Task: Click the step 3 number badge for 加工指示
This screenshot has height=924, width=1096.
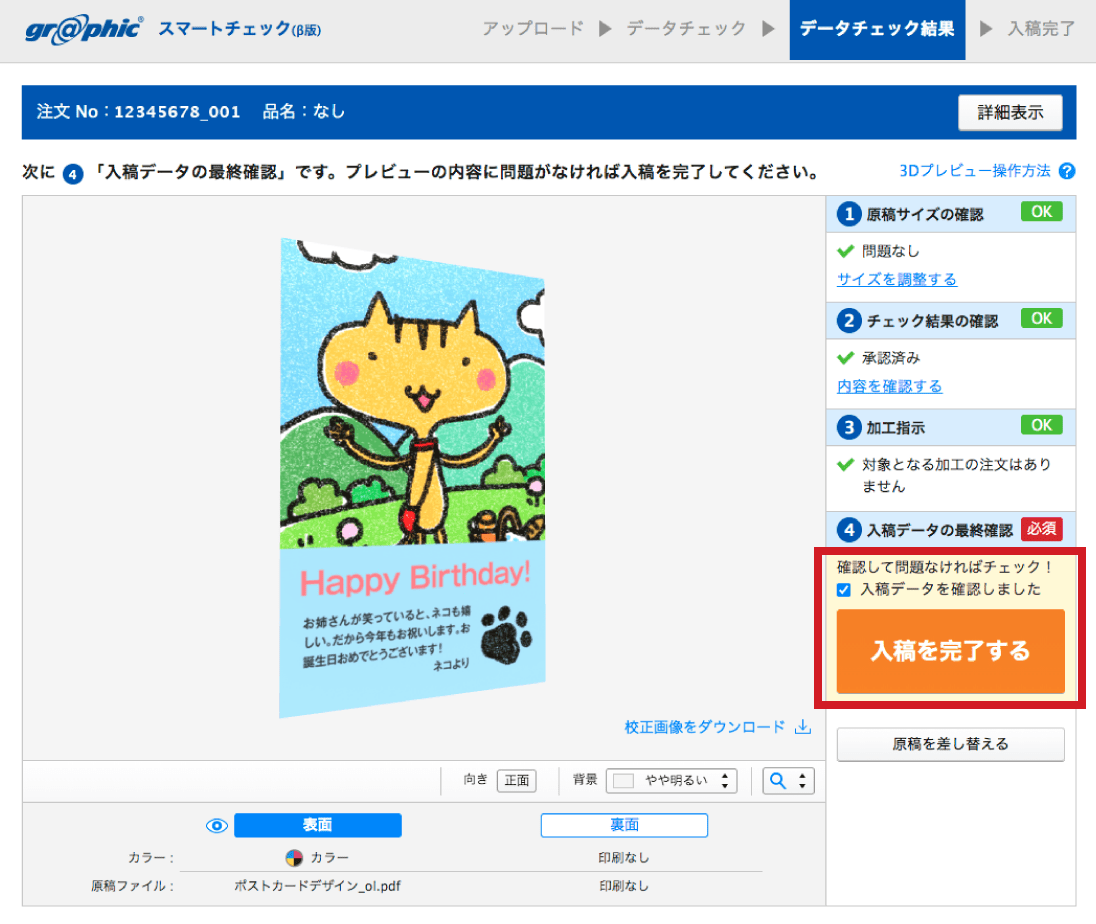Action: [849, 427]
